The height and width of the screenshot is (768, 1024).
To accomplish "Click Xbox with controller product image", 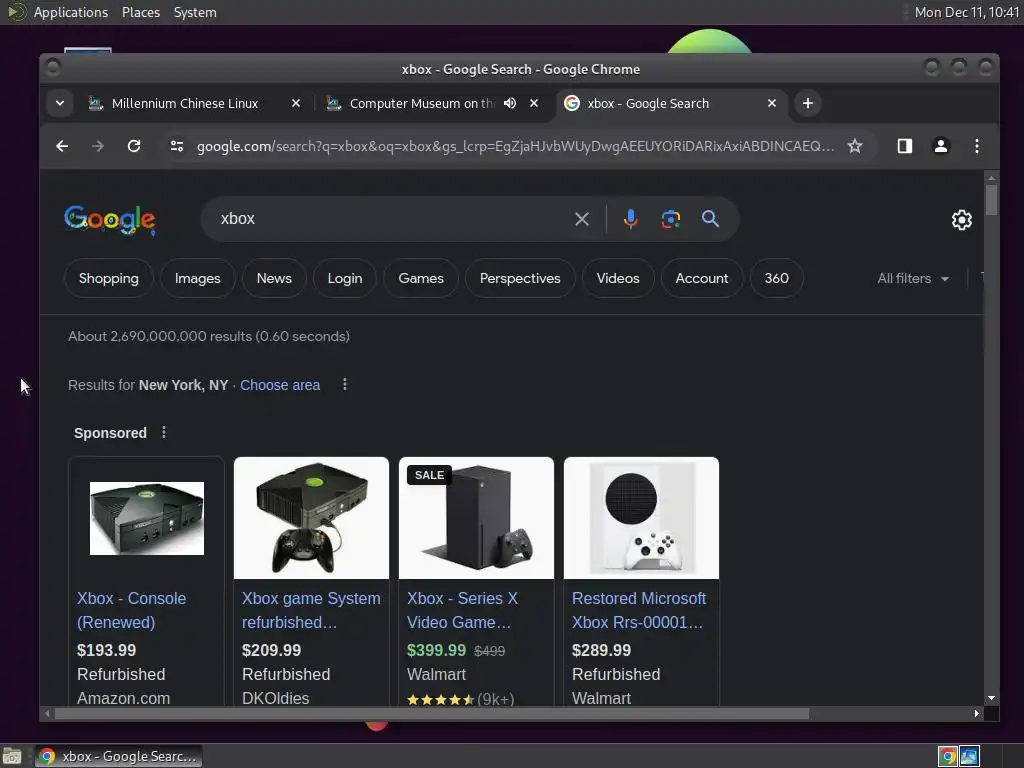I will (312, 518).
